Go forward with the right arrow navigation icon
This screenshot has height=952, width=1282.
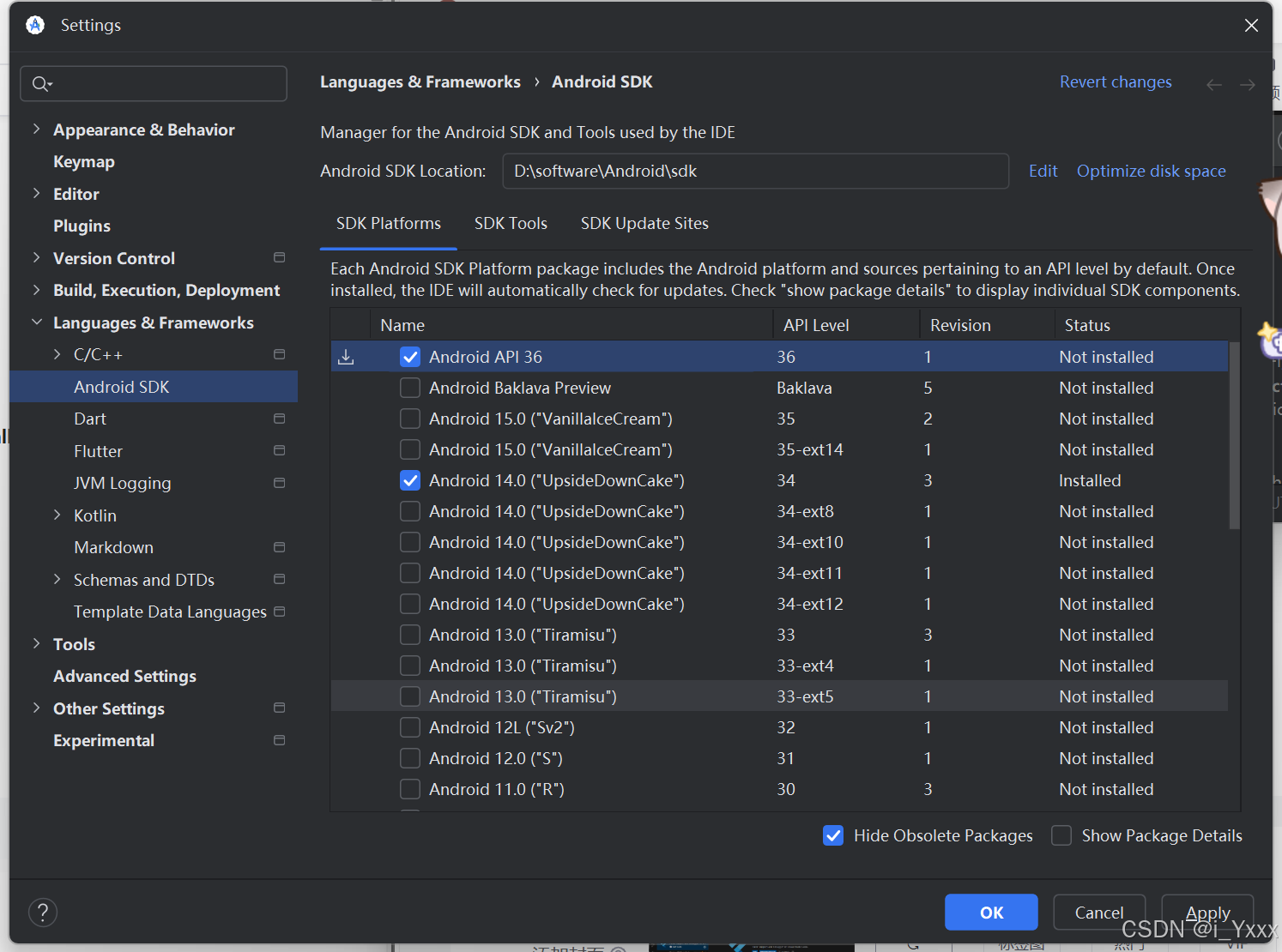pos(1248,84)
